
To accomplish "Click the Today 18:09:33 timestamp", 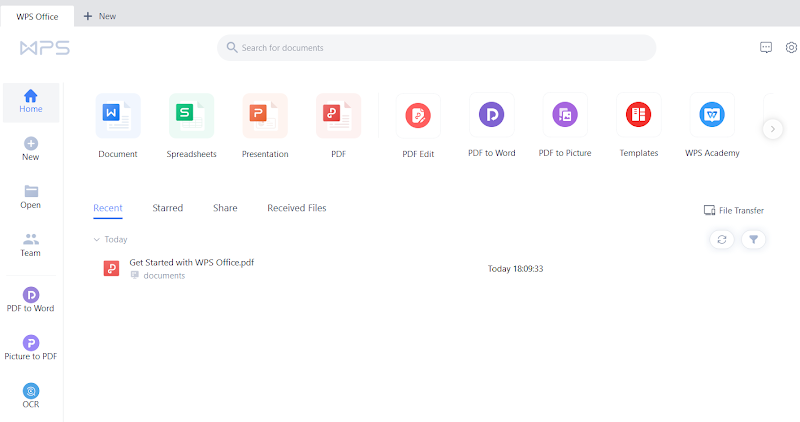I will (x=515, y=268).
